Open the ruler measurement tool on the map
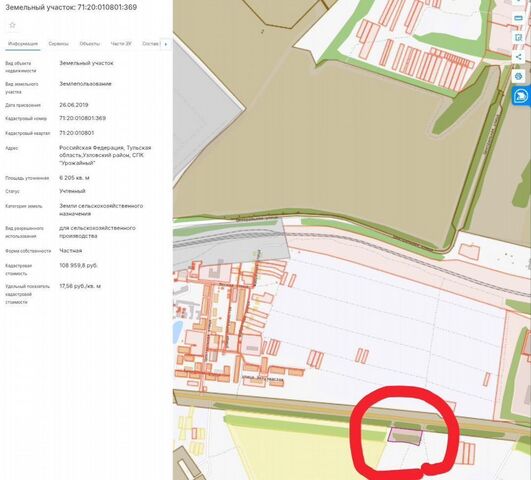Viewport: 531px width, 480px height. point(518,18)
